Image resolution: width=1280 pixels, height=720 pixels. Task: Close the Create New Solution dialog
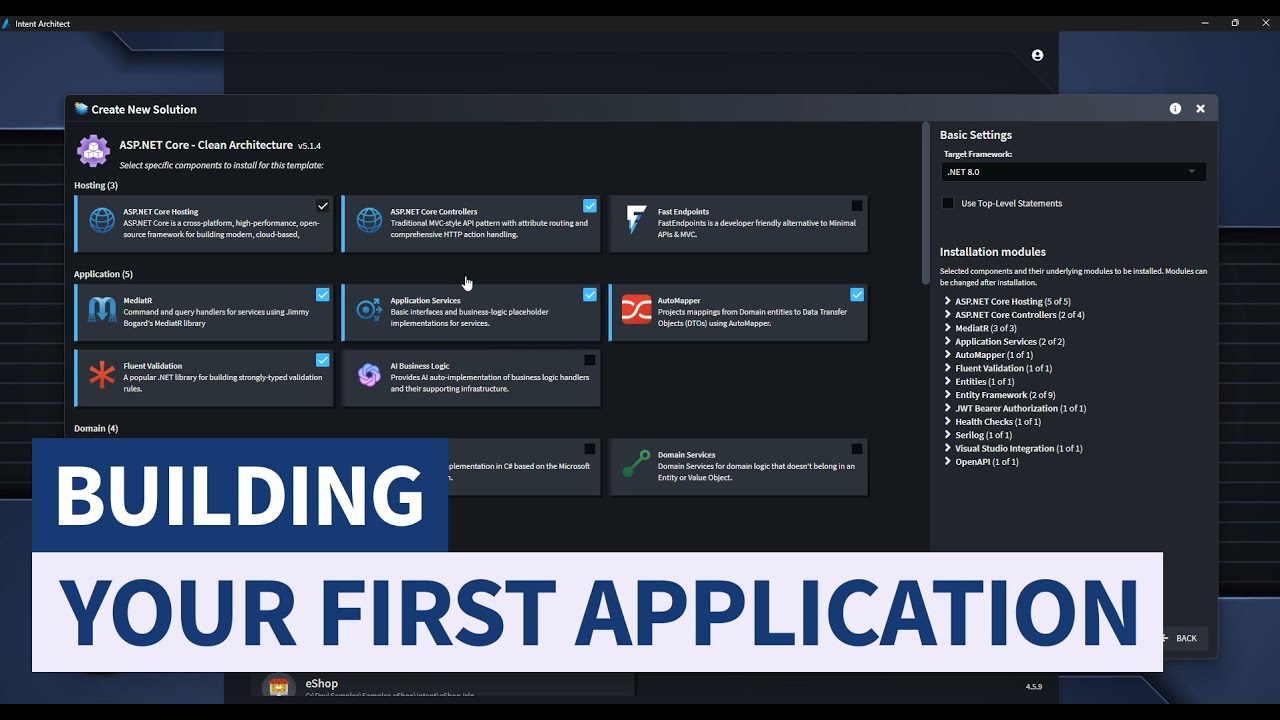point(1200,109)
